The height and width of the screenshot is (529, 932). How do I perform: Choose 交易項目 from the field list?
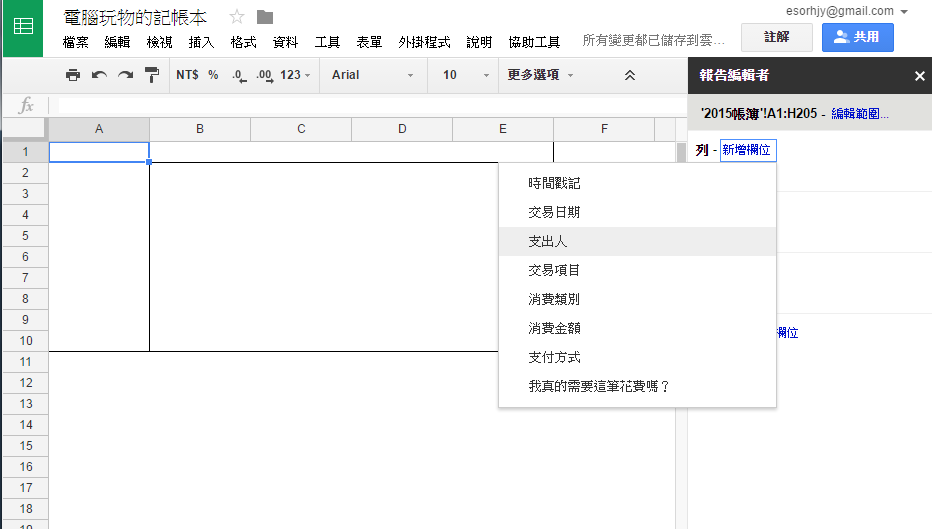tap(637, 270)
